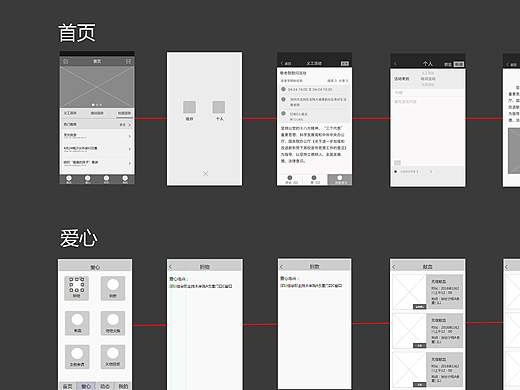This screenshot has width=520, height=390.
Task: Tap the first button in the activity detail bottom bar
Action: pos(290,179)
